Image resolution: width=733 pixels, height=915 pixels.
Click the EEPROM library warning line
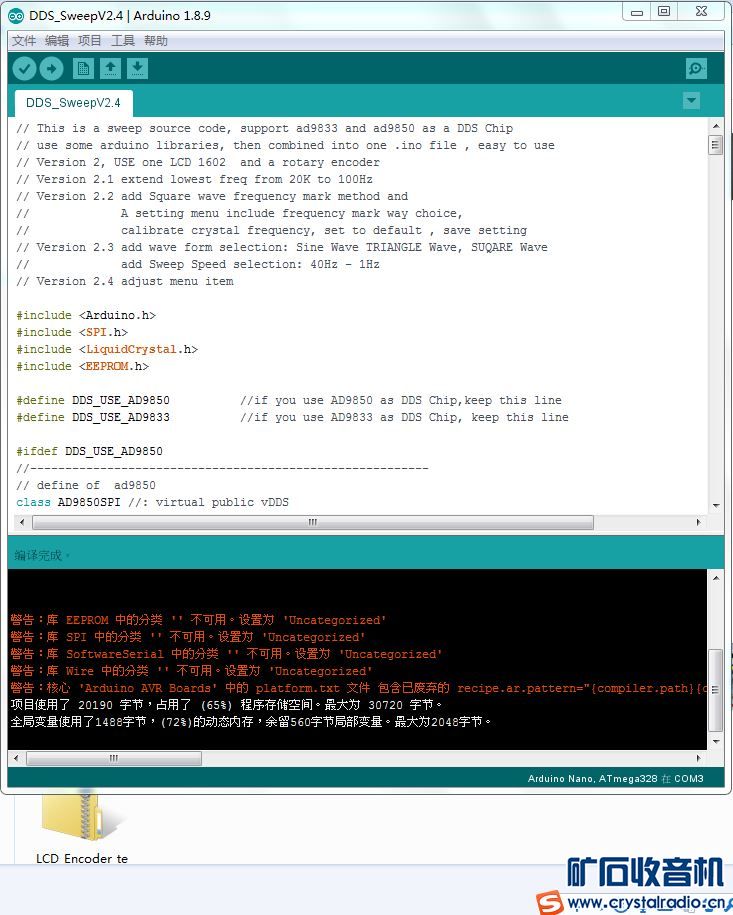(x=198, y=620)
